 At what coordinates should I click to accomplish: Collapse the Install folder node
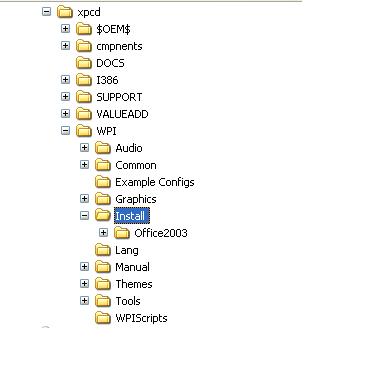[x=85, y=216]
